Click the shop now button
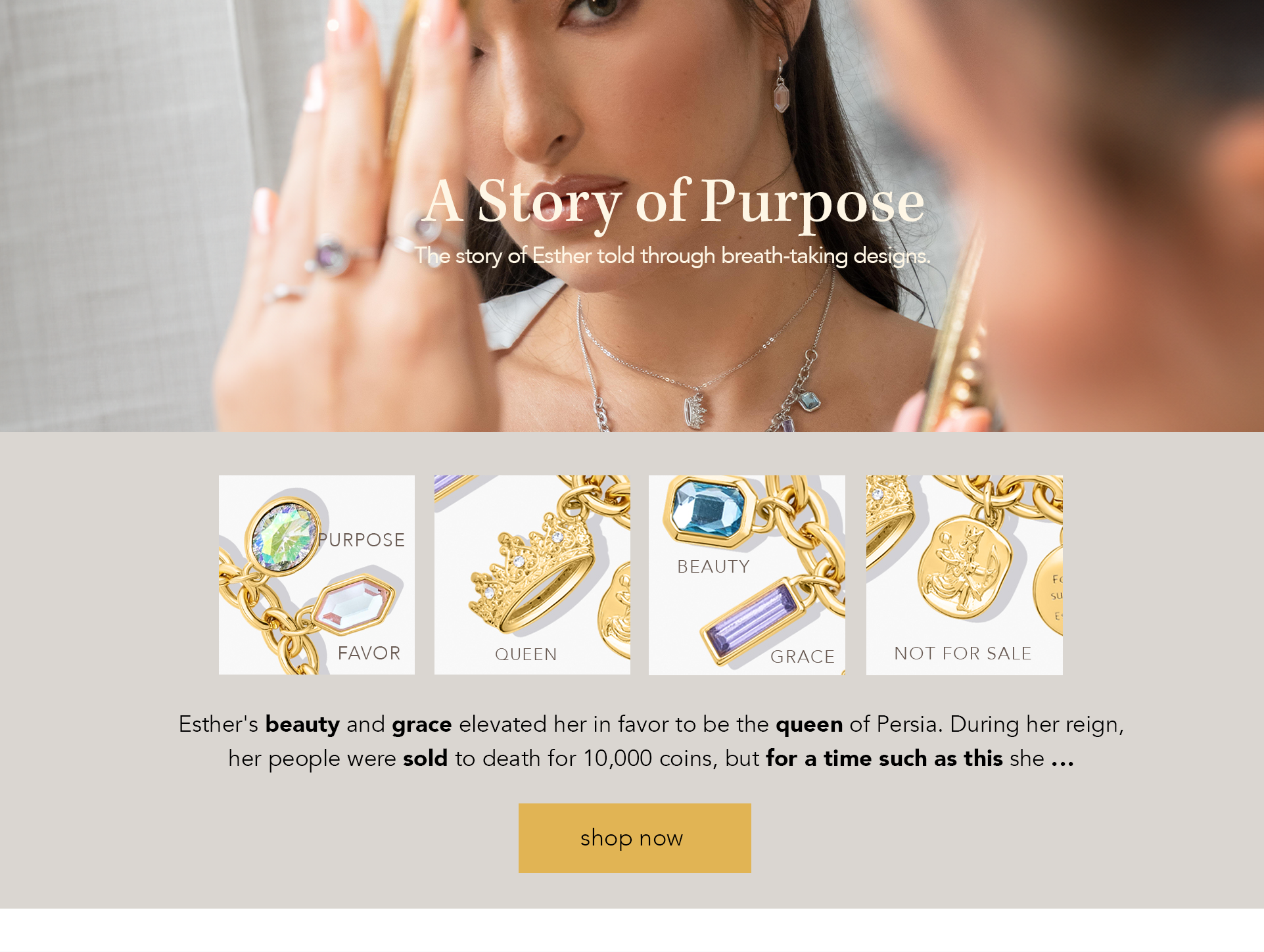Viewport: 1264px width, 952px height. coord(634,838)
